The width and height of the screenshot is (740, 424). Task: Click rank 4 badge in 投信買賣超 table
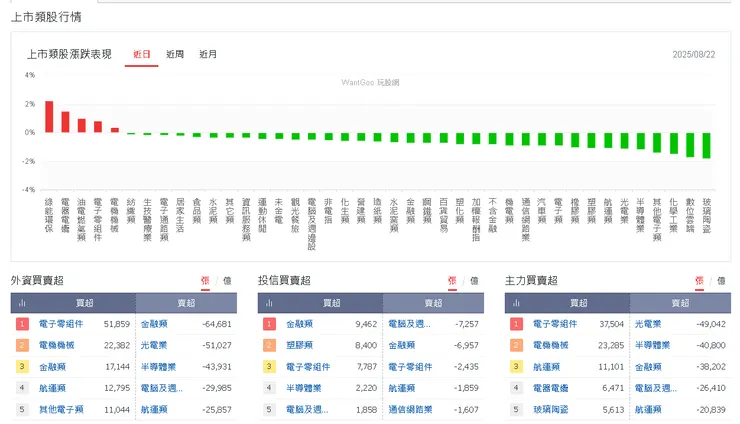point(269,388)
